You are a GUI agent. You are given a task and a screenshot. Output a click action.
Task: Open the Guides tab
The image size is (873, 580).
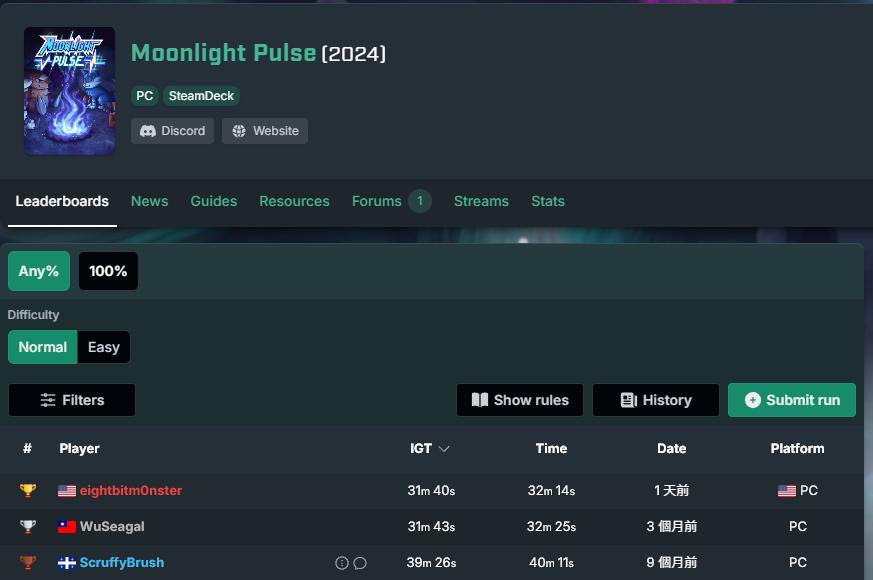click(x=214, y=201)
